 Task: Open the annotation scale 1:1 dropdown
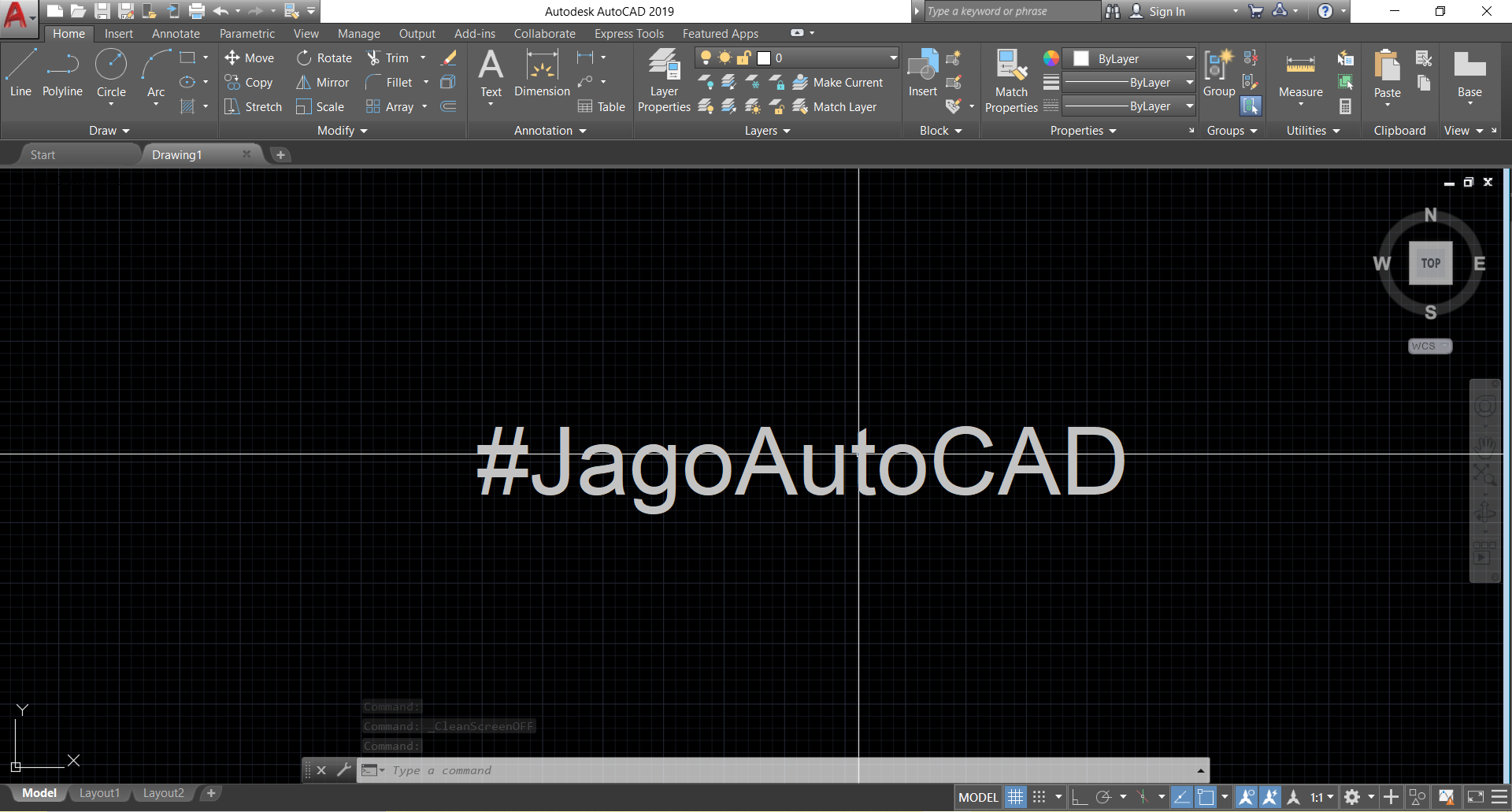pos(1321,797)
